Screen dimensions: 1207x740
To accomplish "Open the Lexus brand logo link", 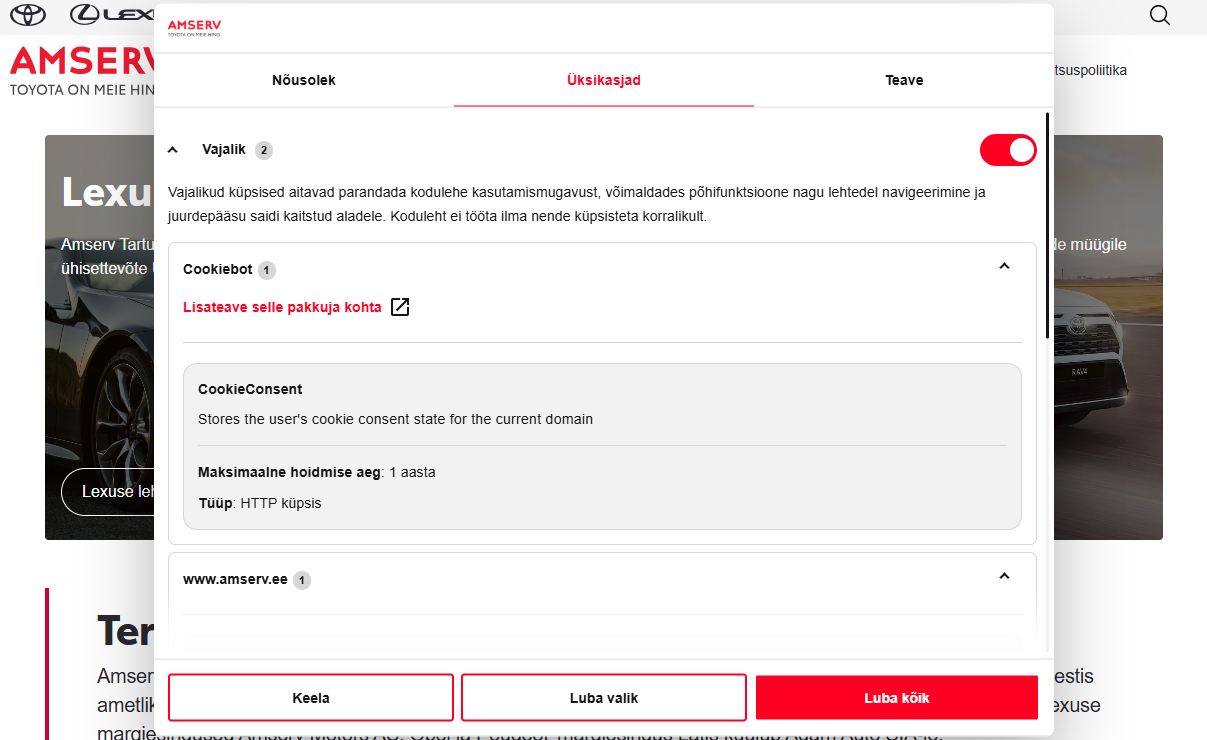I will [112, 15].
